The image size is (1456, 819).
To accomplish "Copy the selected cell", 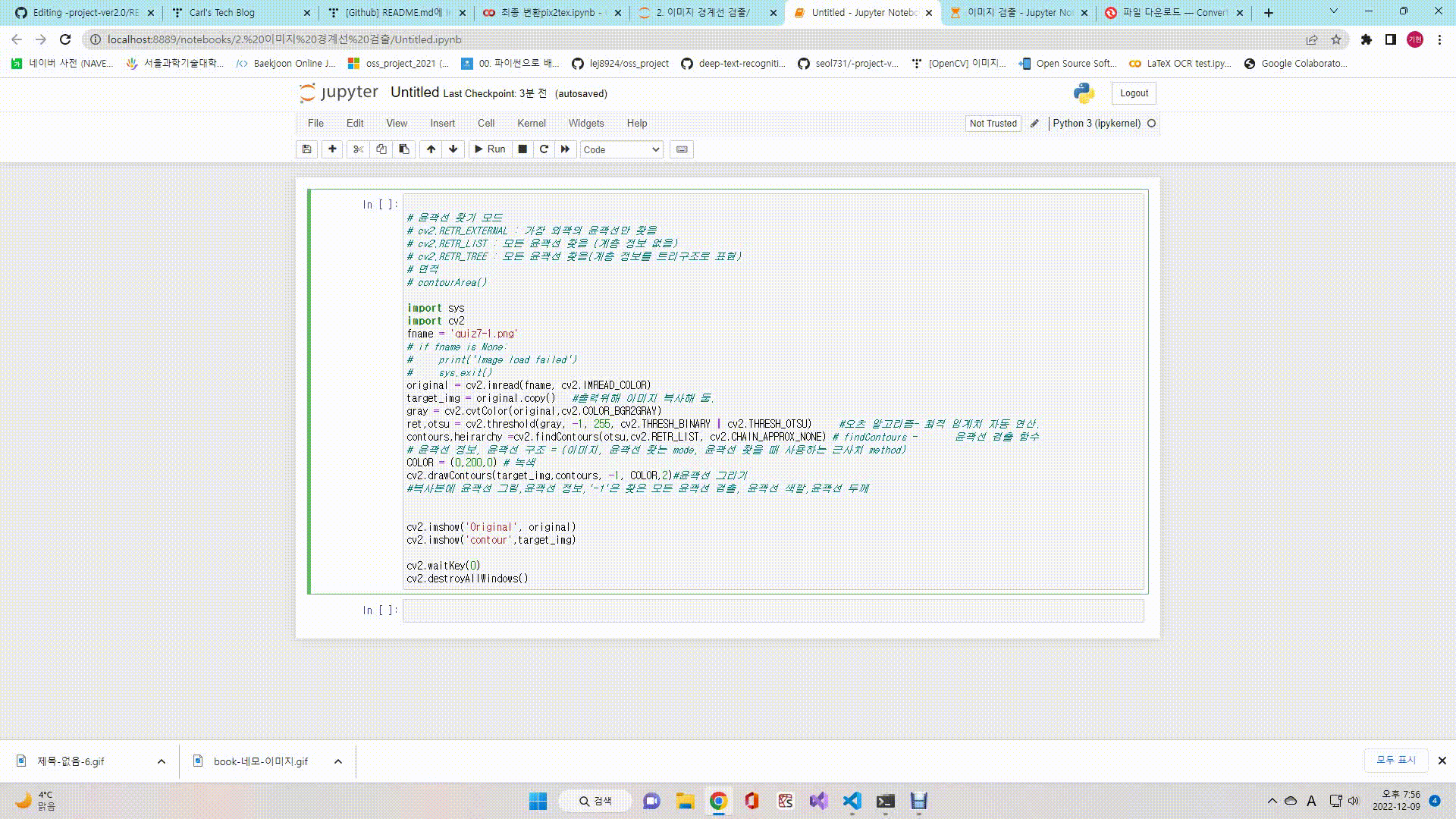I will [x=381, y=149].
